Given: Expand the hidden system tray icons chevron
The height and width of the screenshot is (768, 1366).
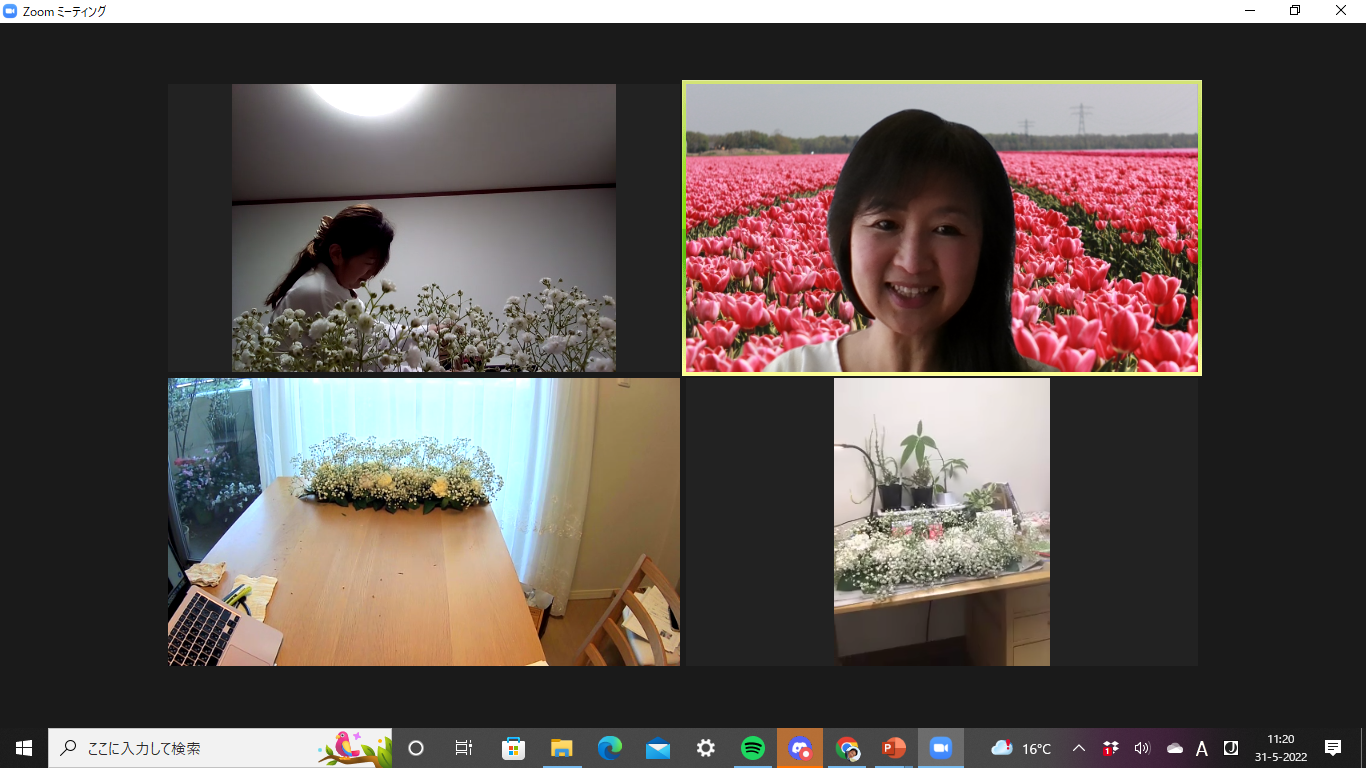Looking at the screenshot, I should point(1079,748).
